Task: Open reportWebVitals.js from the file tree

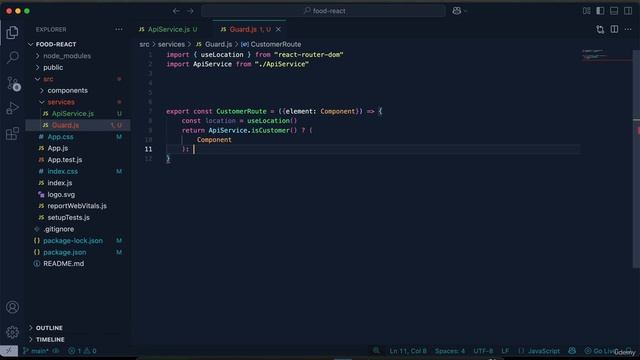Action: tap(78, 206)
